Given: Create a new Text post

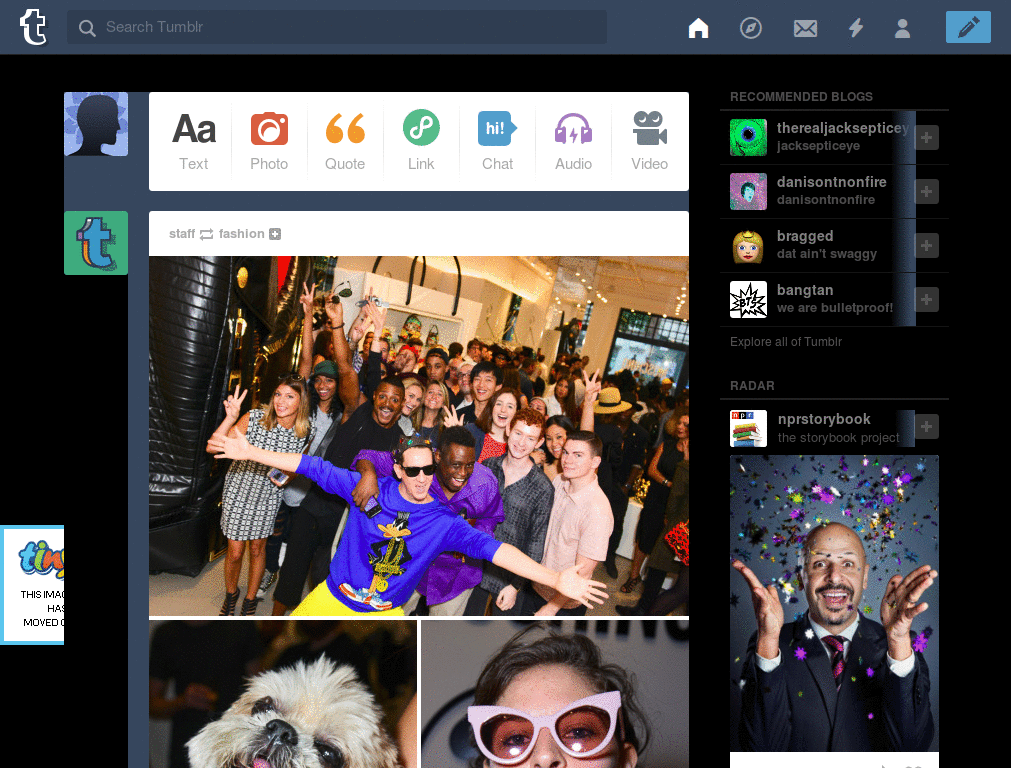Looking at the screenshot, I should (x=194, y=142).
